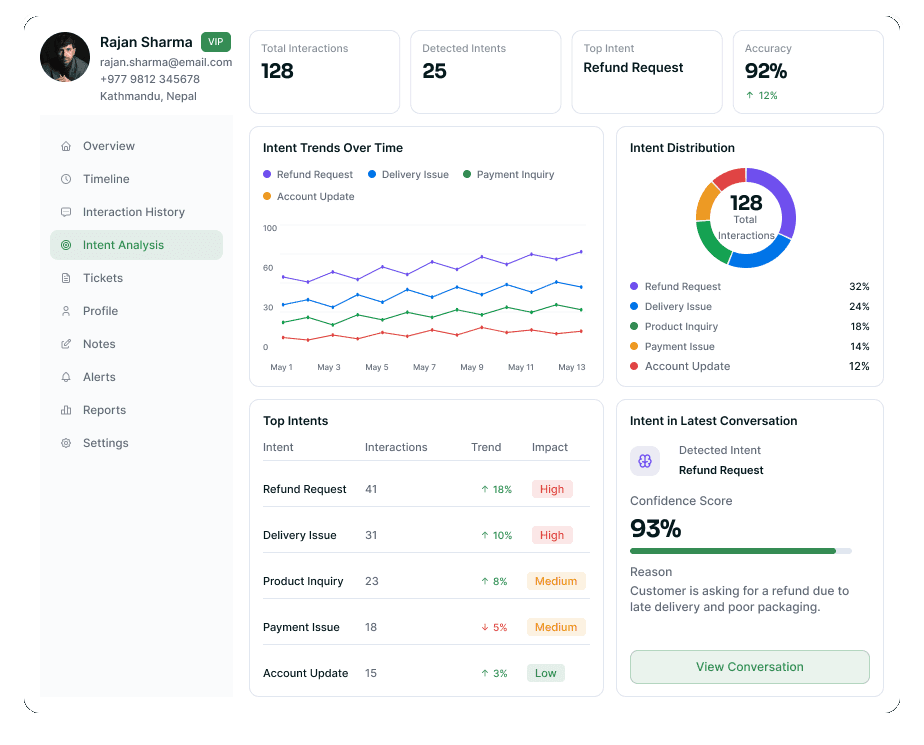Viewport: 924px width, 745px height.
Task: Click High impact badge for Refund Request
Action: (552, 489)
